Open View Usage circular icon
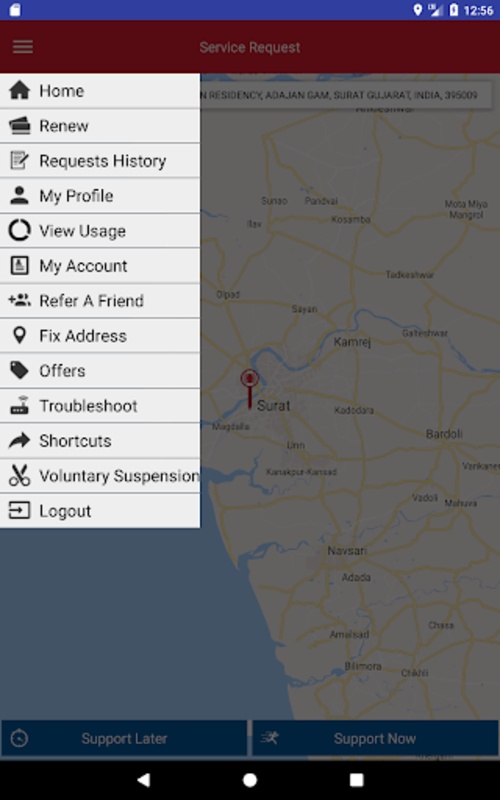 pyautogui.click(x=19, y=231)
